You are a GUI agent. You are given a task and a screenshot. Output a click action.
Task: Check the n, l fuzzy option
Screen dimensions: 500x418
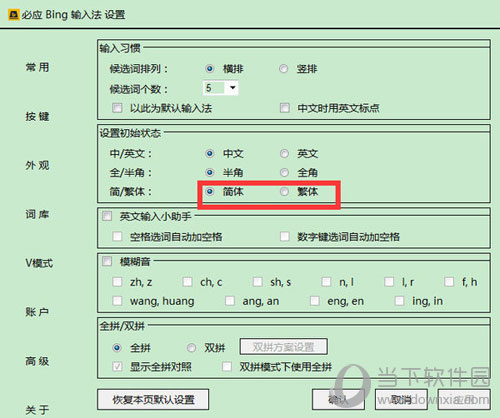[326, 282]
